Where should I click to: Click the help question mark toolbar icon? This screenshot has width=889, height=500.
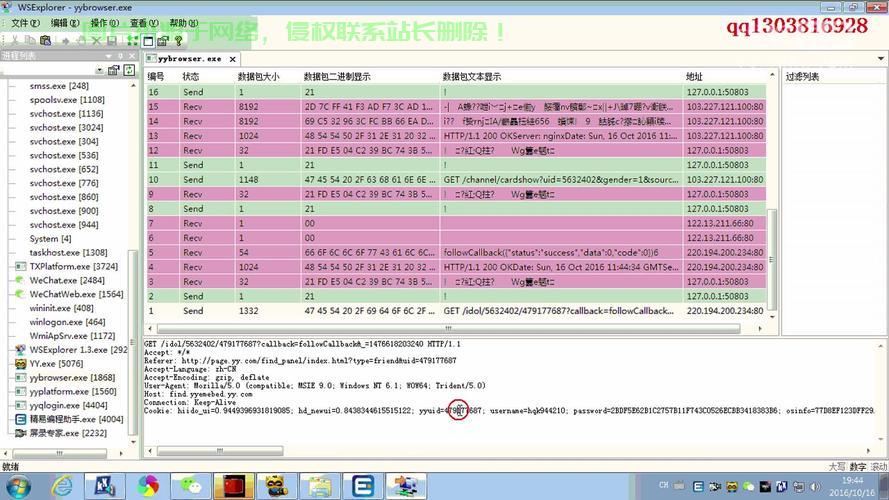[179, 41]
